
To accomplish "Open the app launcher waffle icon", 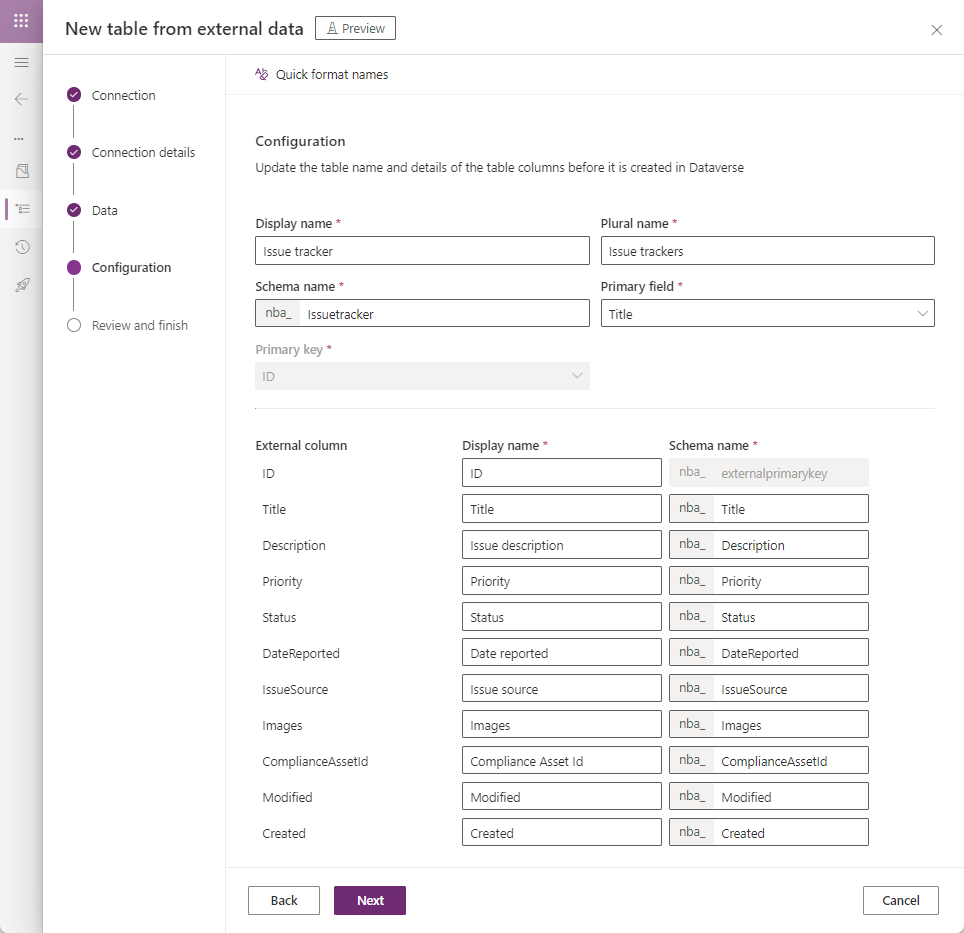I will click(21, 21).
